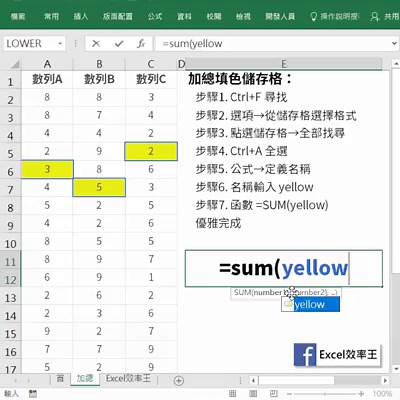Select column B header
Viewport: 400px width, 400px height.
pos(99,64)
